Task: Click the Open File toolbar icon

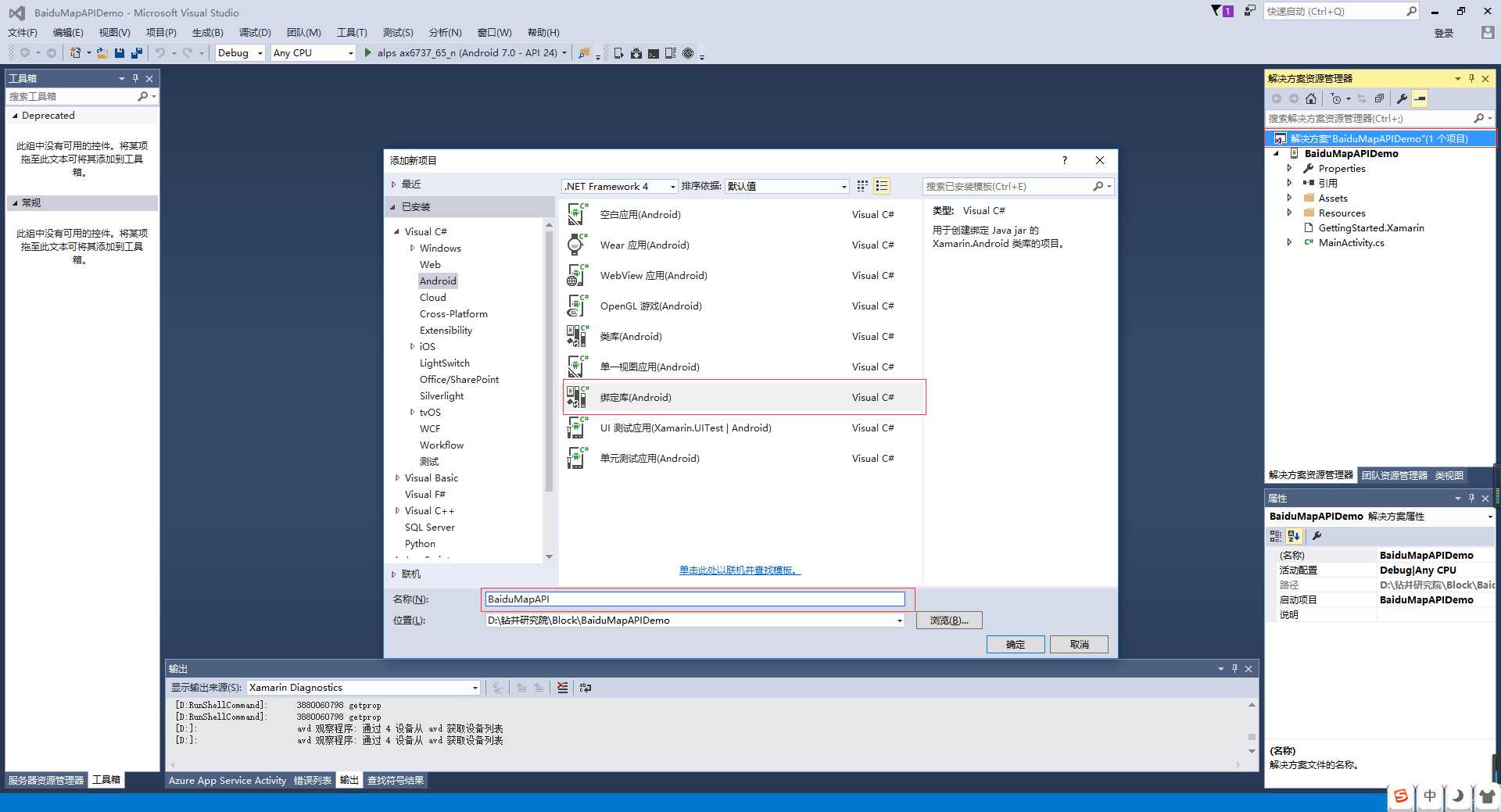Action: (102, 53)
